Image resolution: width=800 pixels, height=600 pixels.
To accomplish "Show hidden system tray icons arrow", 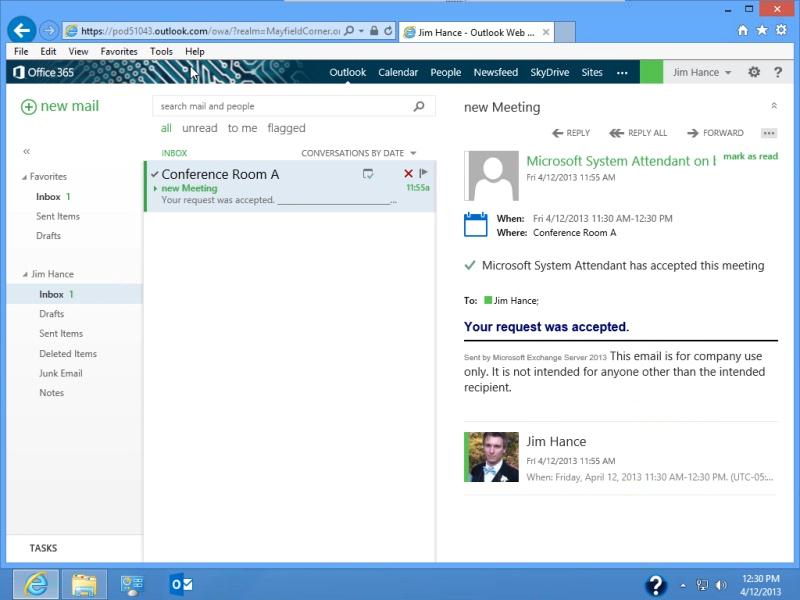I will coord(683,585).
